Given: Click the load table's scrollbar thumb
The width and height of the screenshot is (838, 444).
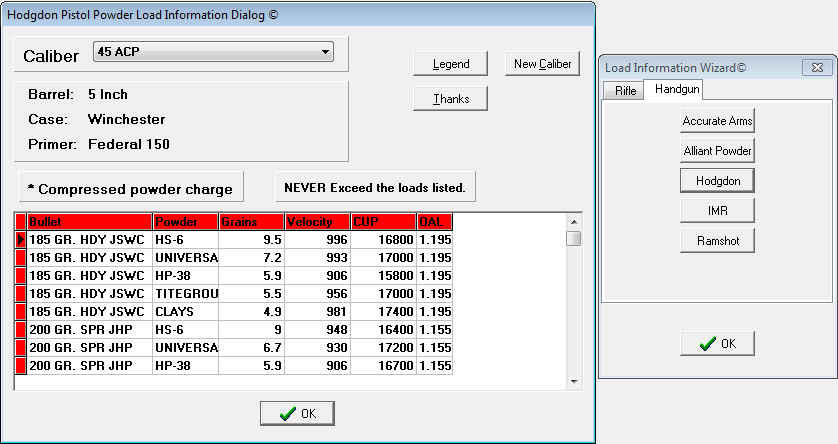Looking at the screenshot, I should 574,238.
